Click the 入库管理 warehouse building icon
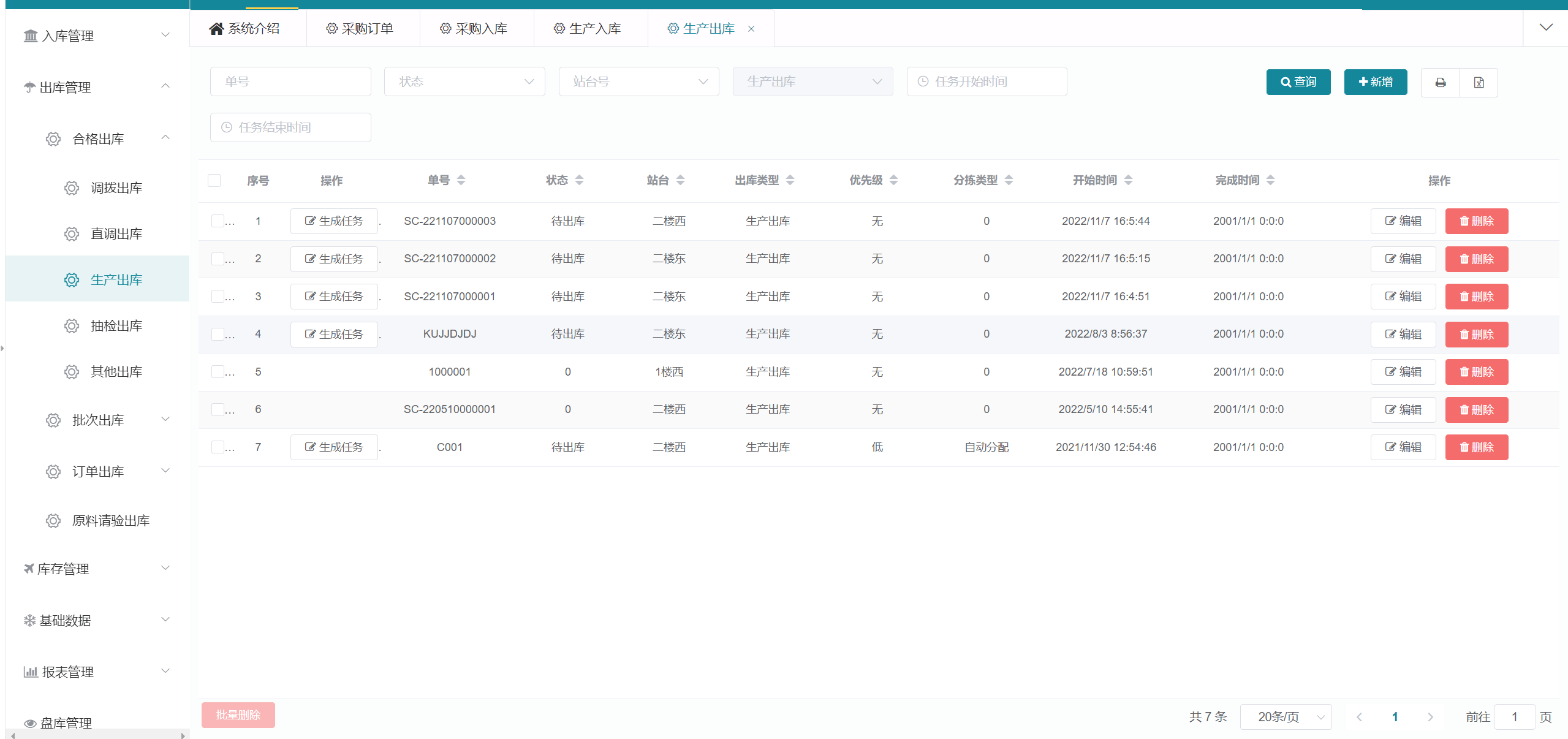1568x739 pixels. pyautogui.click(x=31, y=36)
